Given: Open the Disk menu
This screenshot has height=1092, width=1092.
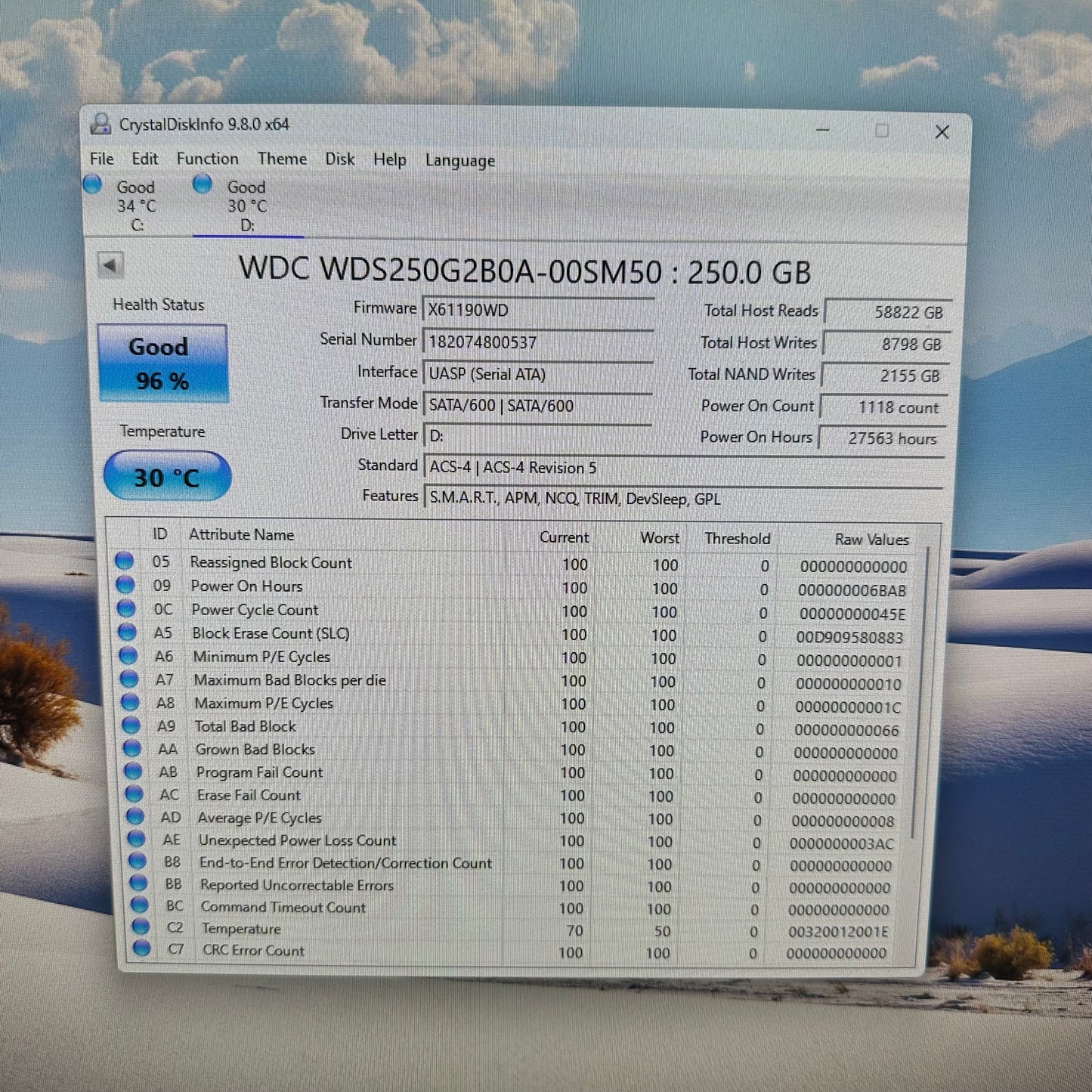Looking at the screenshot, I should pos(339,159).
